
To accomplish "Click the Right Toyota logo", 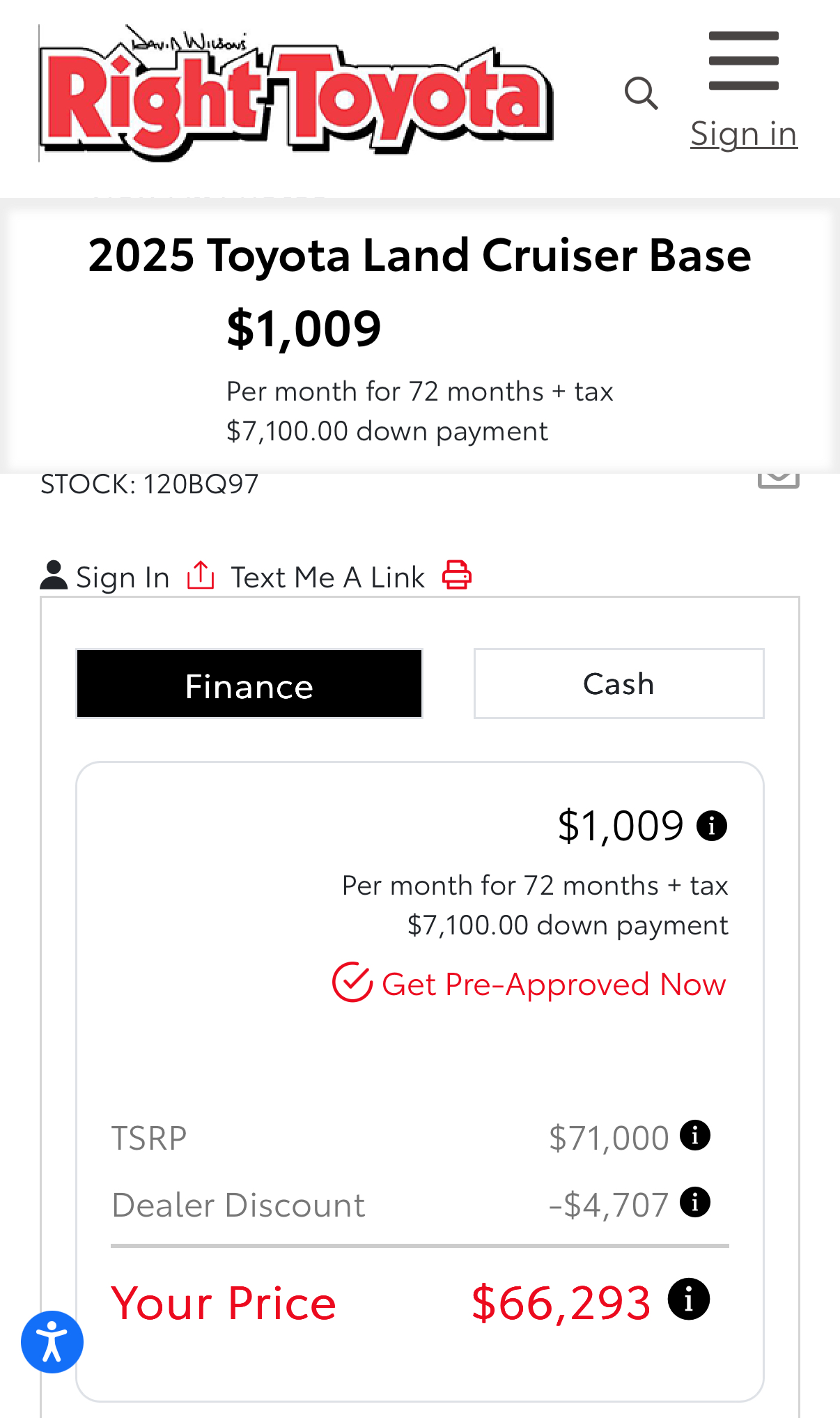I will coord(297,93).
